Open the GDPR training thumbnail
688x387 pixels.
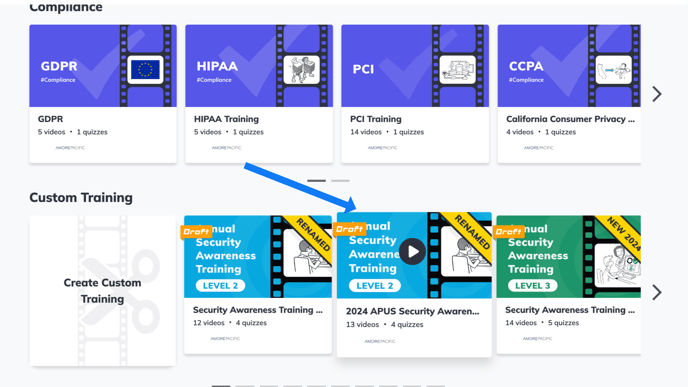(x=103, y=66)
